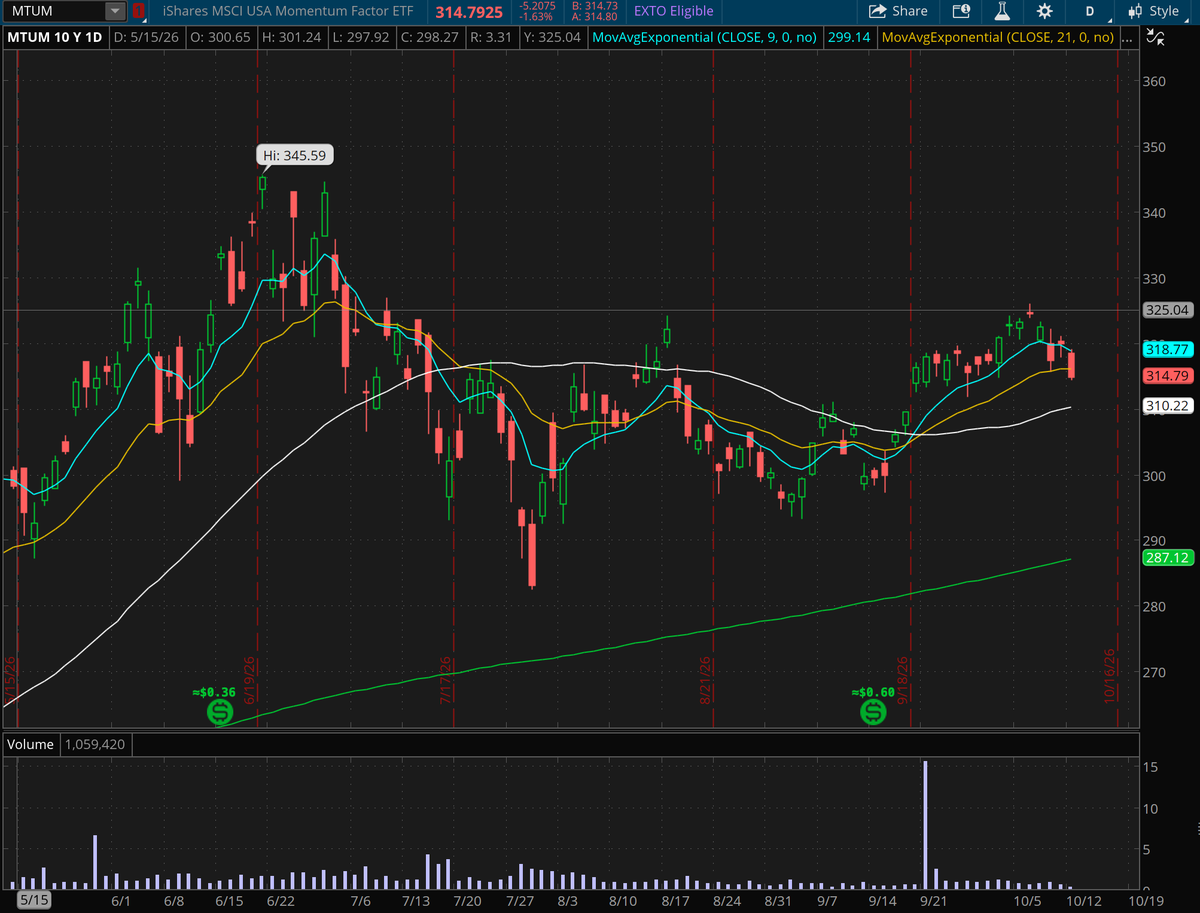Click the 7/27 date label on time axis
This screenshot has width=1200, height=913.
point(519,901)
